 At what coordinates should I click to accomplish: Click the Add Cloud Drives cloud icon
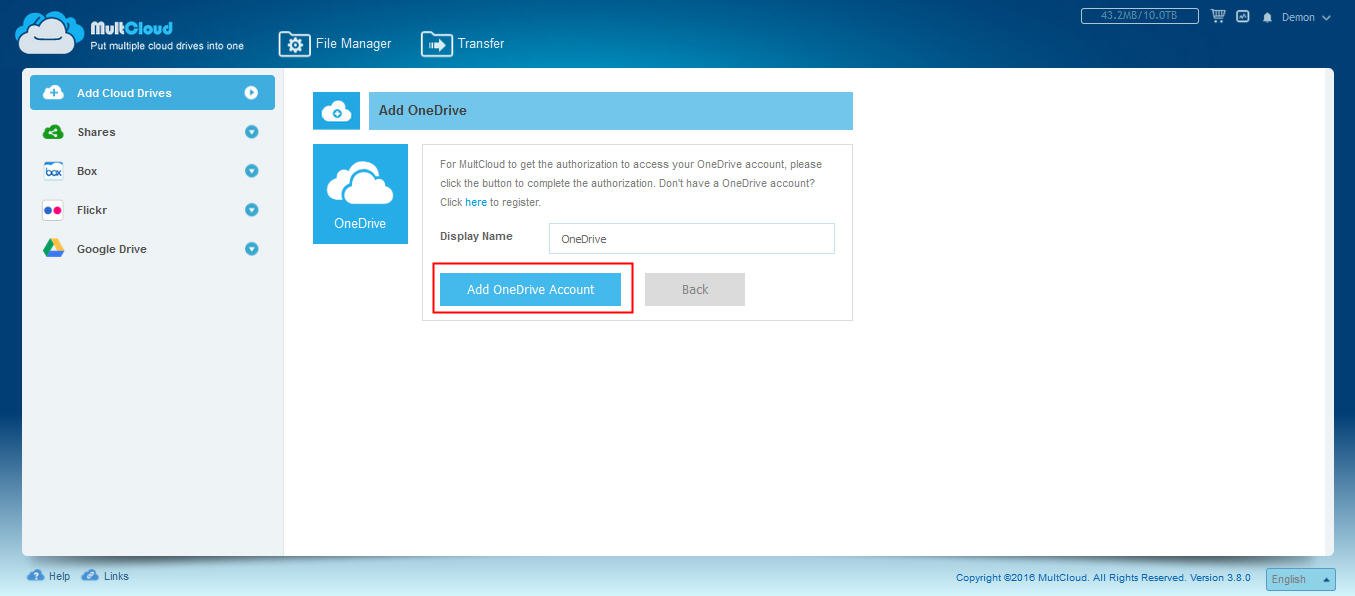coord(53,93)
